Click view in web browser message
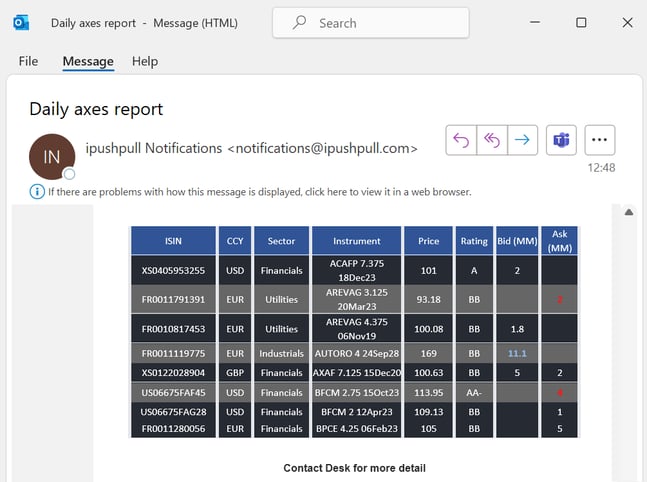The width and height of the screenshot is (647, 482). pyautogui.click(x=260, y=192)
